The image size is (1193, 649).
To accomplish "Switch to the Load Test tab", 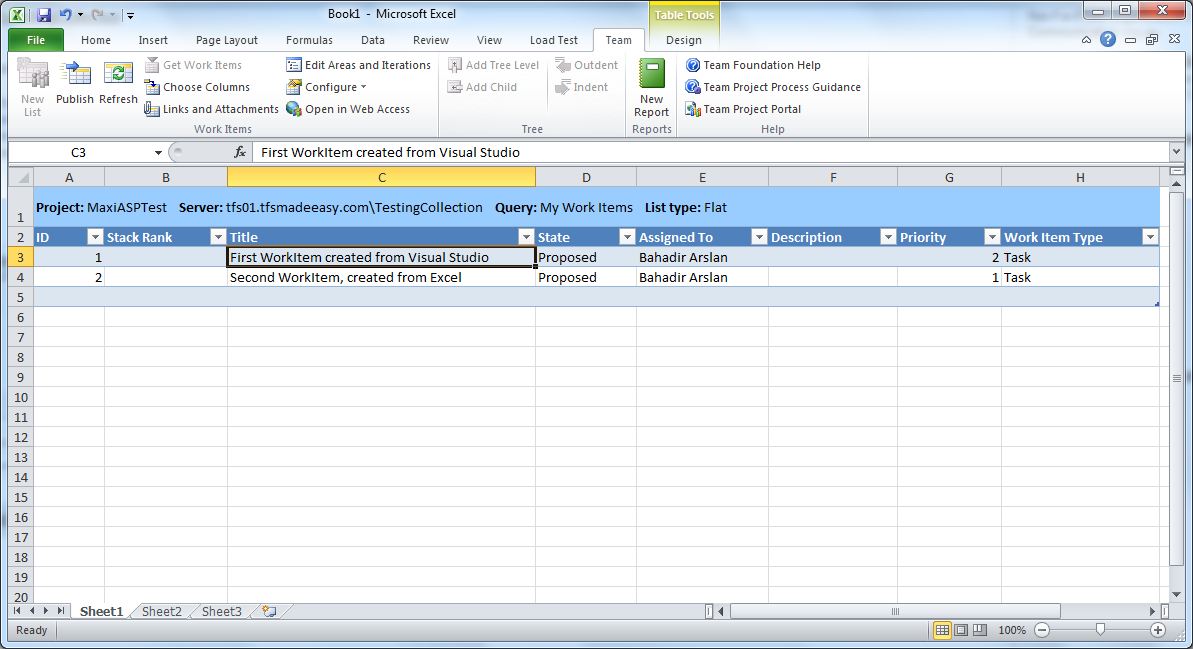I will [x=553, y=40].
